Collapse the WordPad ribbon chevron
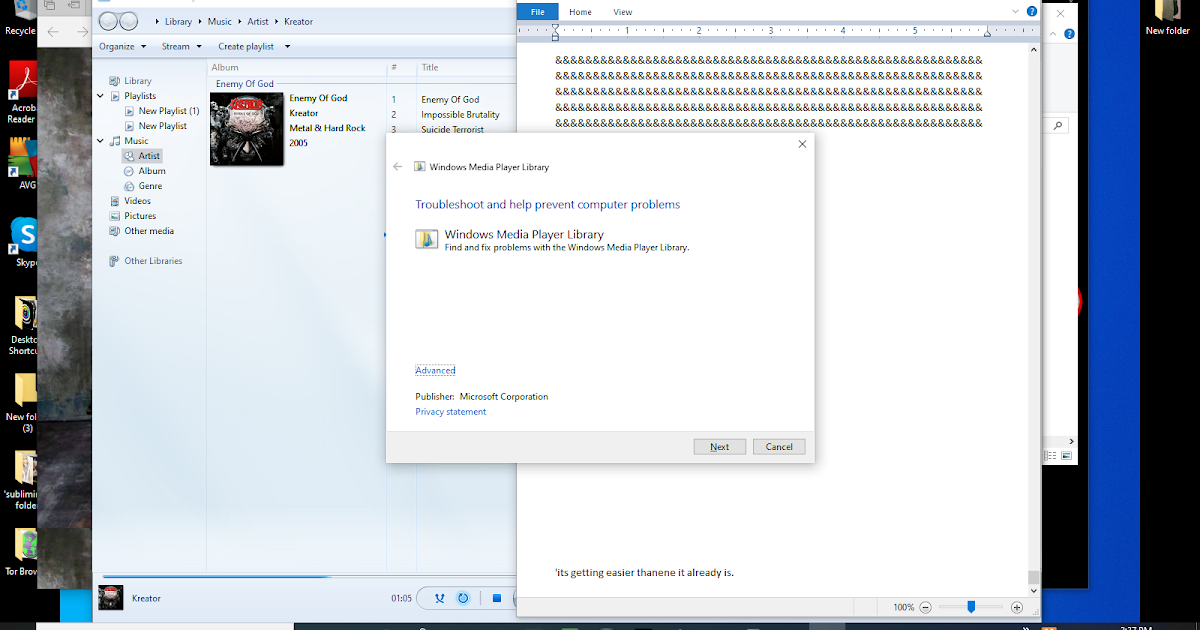The height and width of the screenshot is (630, 1200). [x=1015, y=12]
